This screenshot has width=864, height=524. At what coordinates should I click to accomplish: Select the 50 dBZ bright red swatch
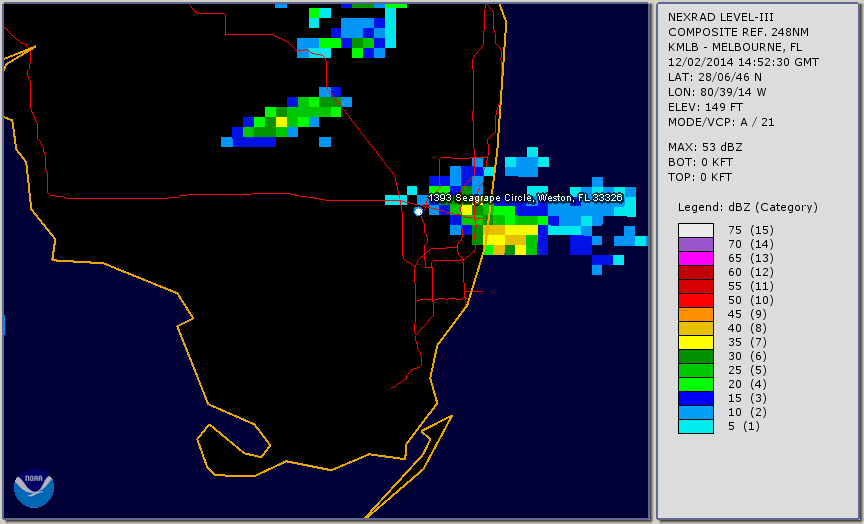click(696, 300)
